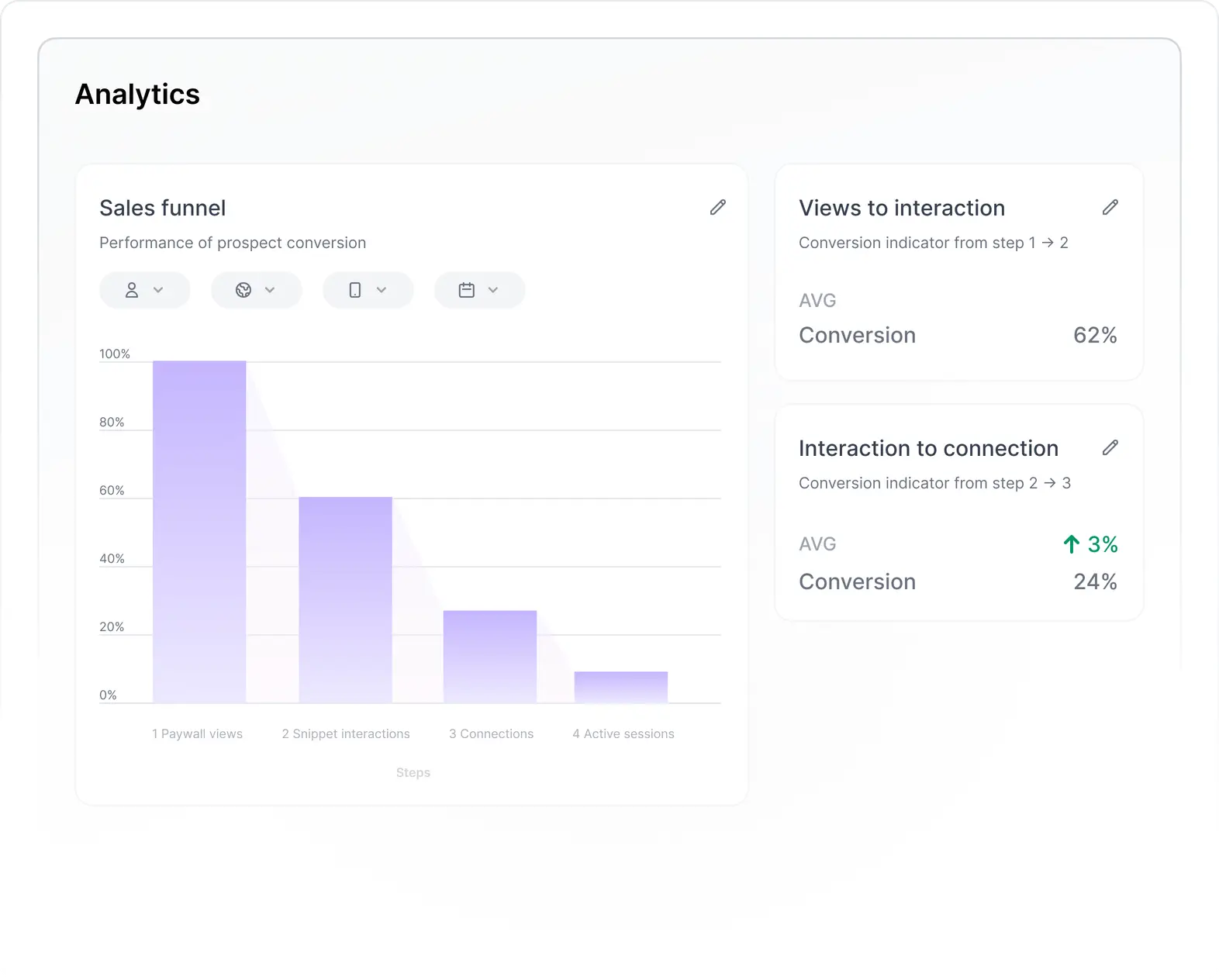Image resolution: width=1219 pixels, height=980 pixels.
Task: Click the '4 Active sessions' axis label
Action: (x=623, y=733)
